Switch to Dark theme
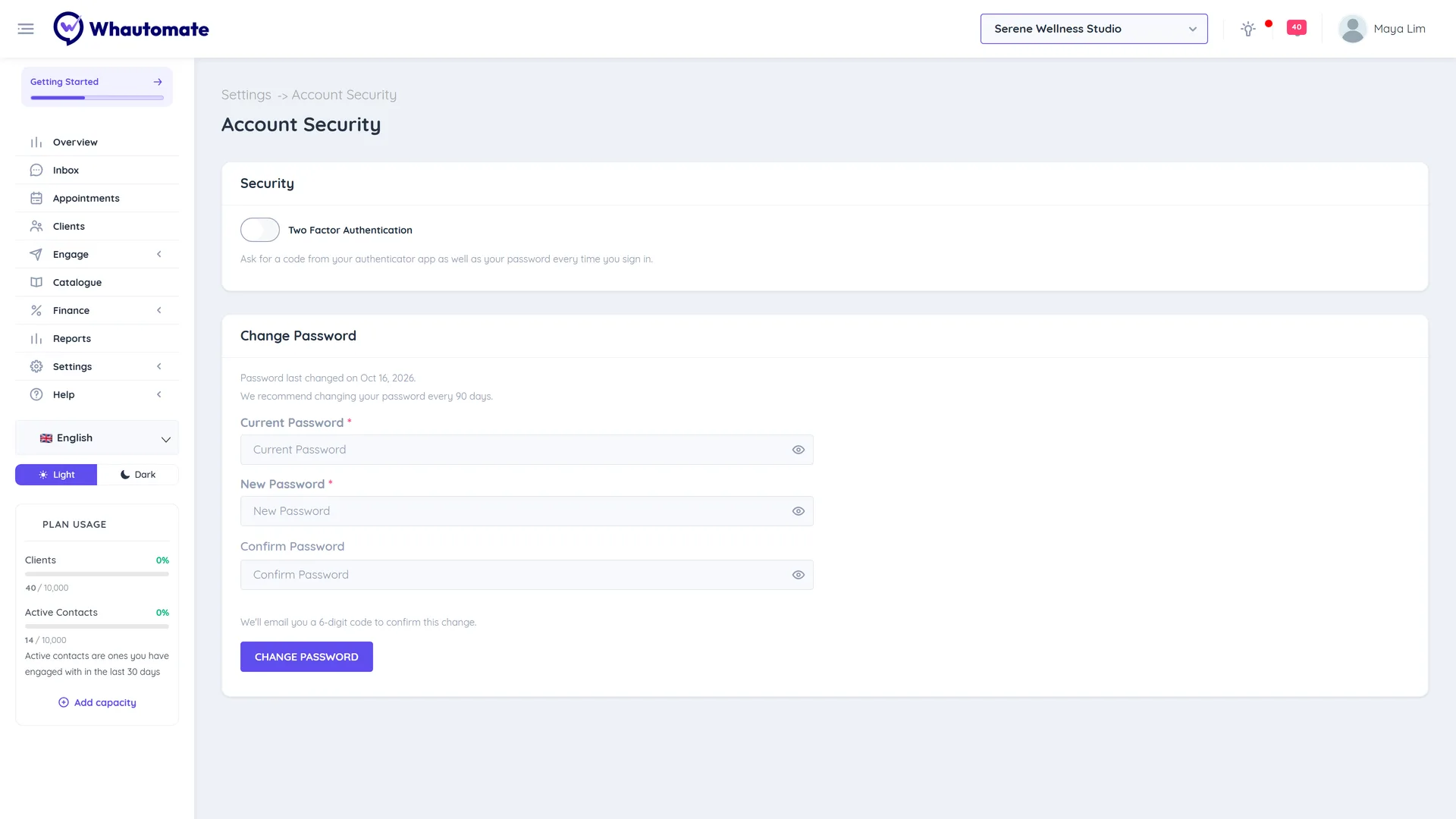This screenshot has height=819, width=1456. coord(138,475)
